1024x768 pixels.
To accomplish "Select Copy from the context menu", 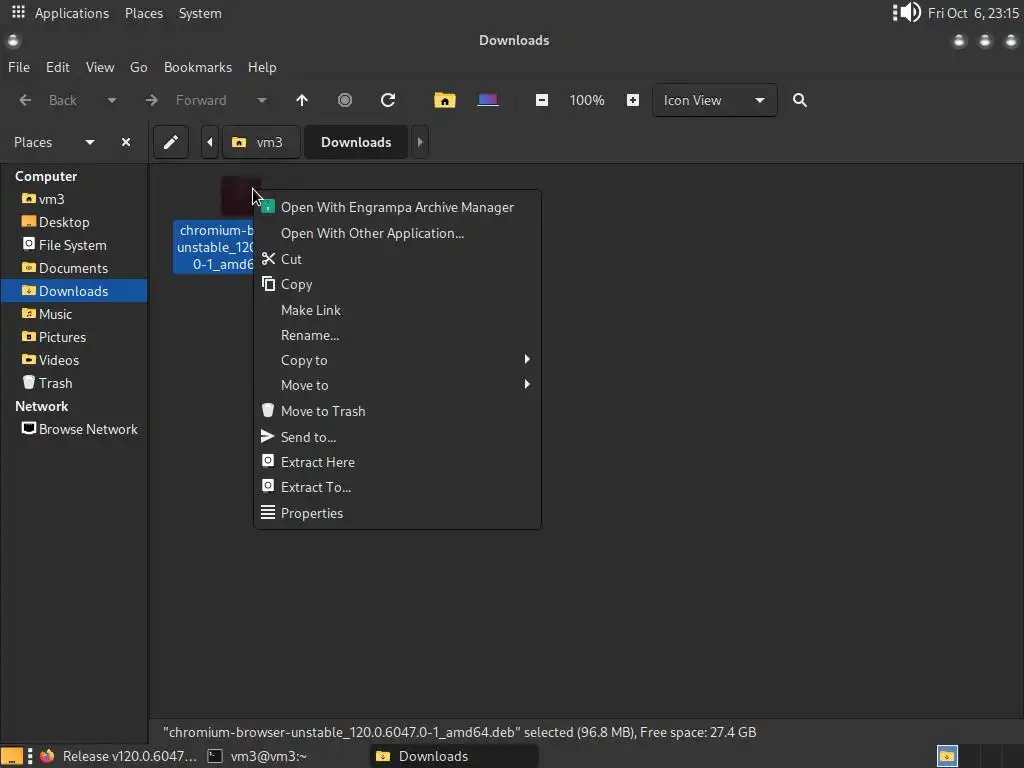I will [397, 284].
